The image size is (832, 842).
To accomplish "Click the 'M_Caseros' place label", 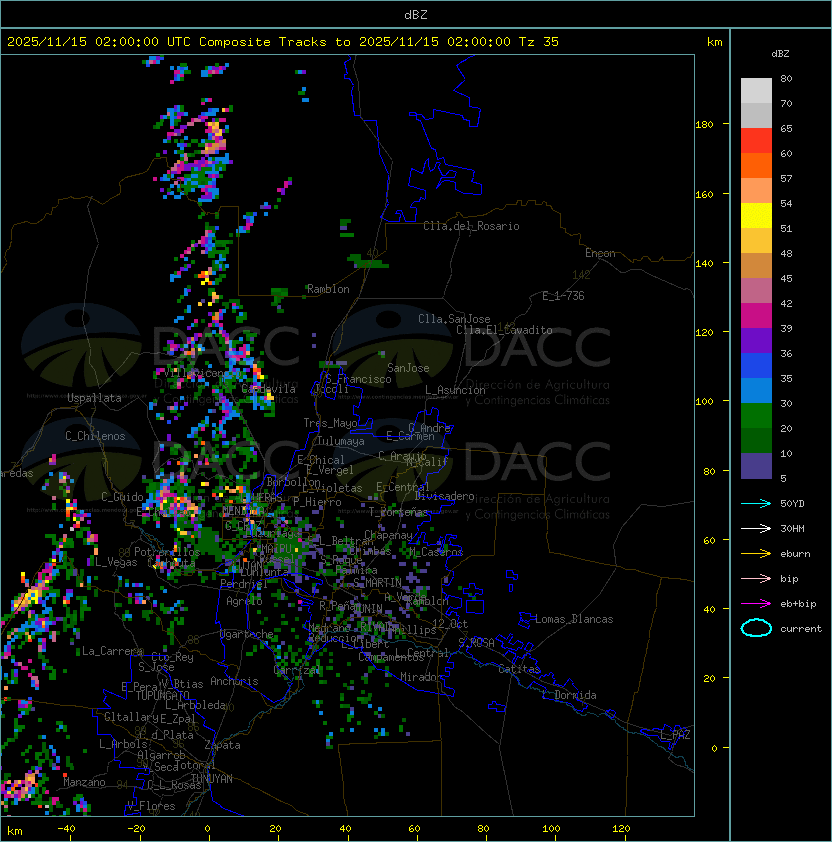I will click(436, 552).
